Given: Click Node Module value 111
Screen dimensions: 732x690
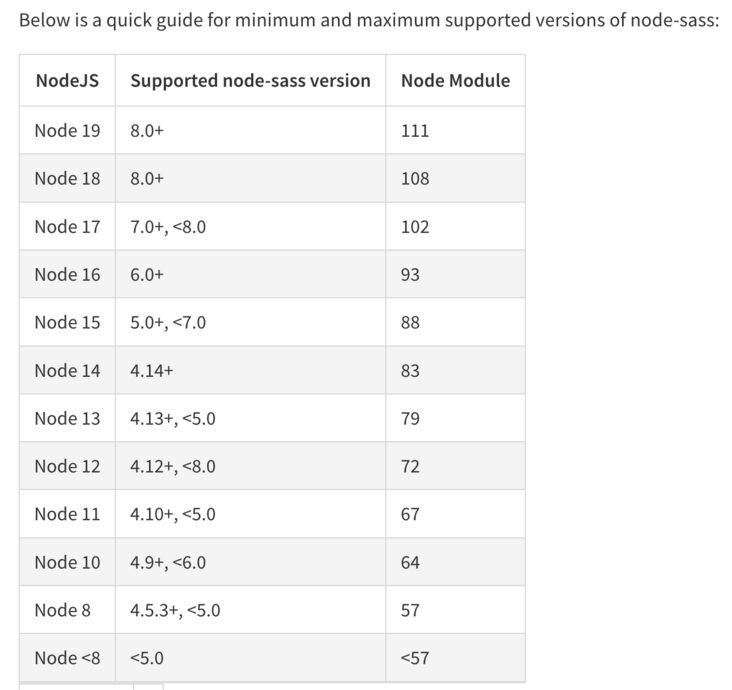Looking at the screenshot, I should tap(415, 130).
